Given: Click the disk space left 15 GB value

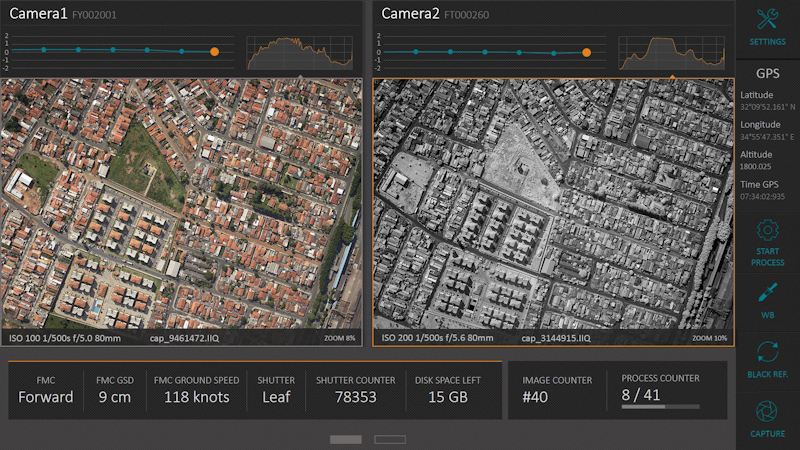Looking at the screenshot, I should click(448, 397).
